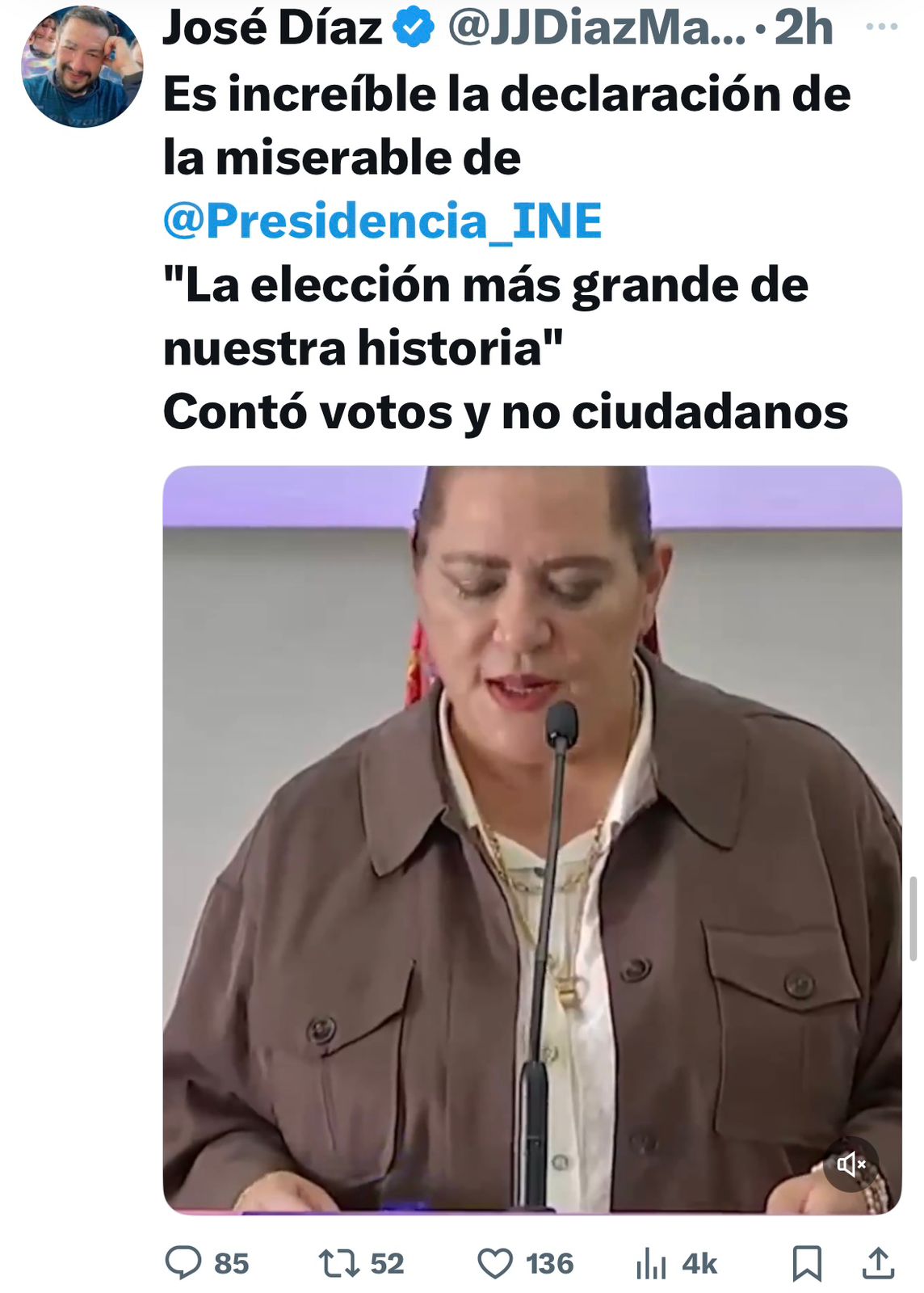This screenshot has height=1293, width=924.
Task: Unmute the video sound
Action: point(851,1164)
